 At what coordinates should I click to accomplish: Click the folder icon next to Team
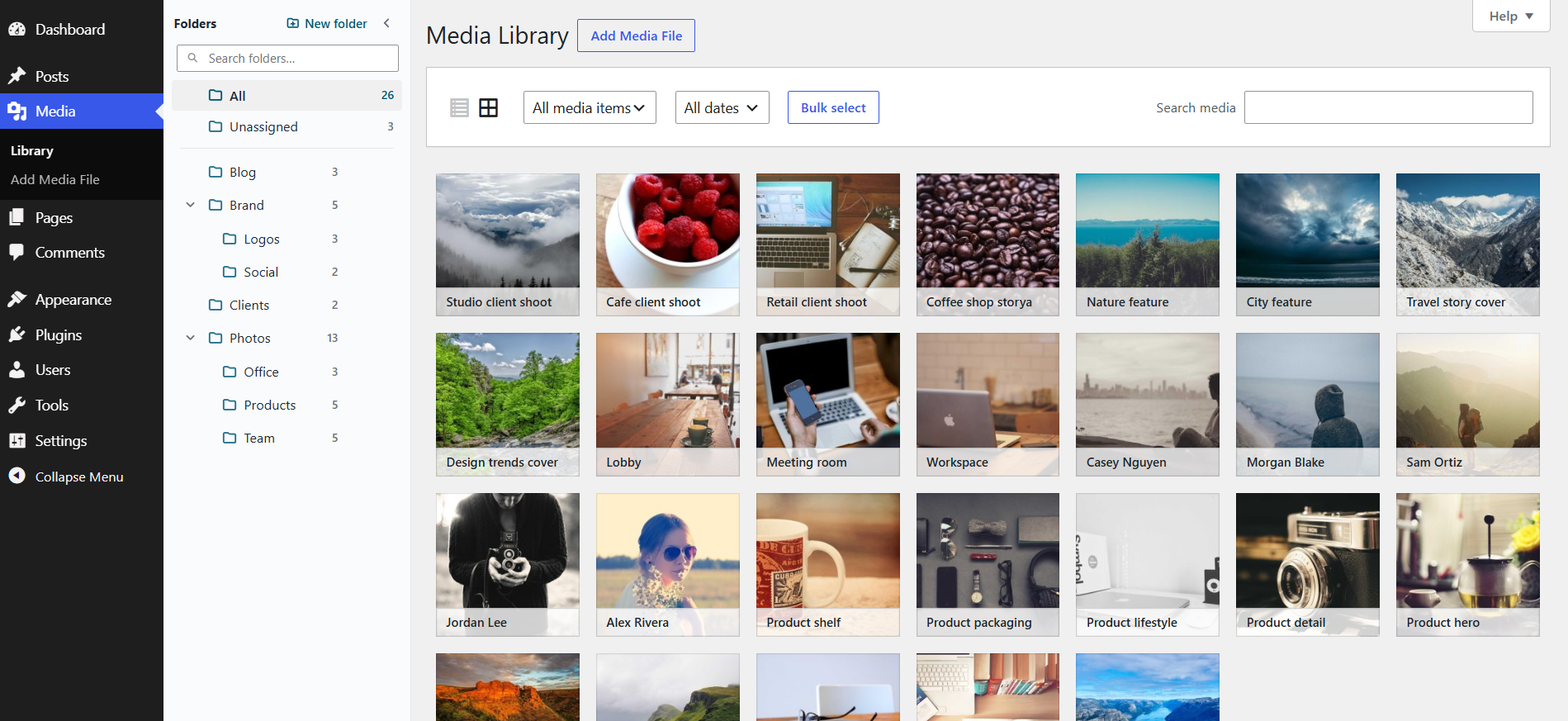pos(230,438)
